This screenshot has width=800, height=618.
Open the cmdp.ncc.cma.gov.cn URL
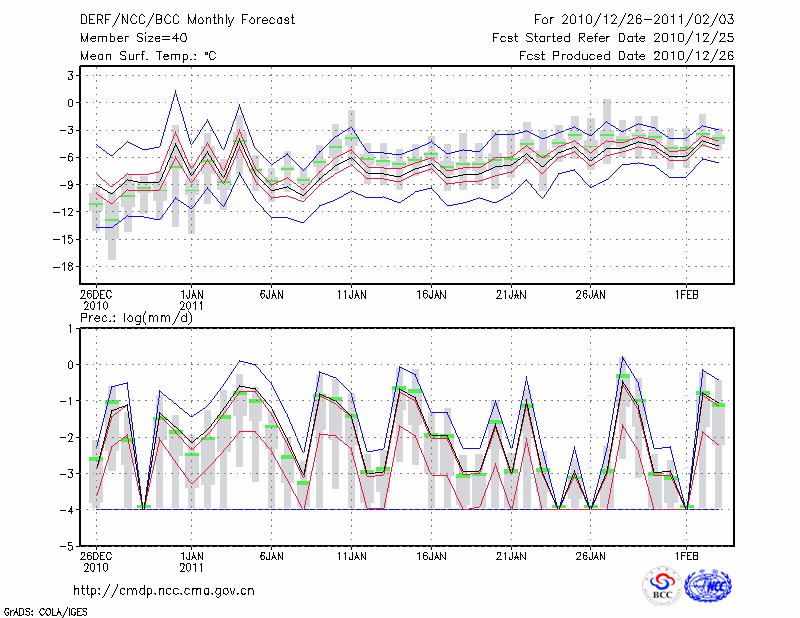[164, 591]
